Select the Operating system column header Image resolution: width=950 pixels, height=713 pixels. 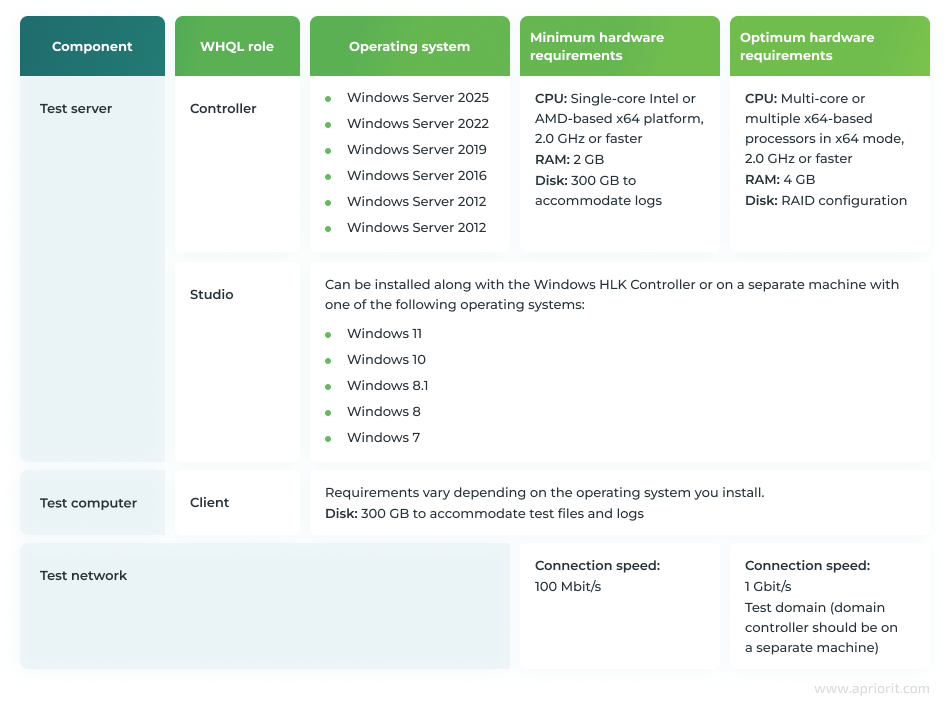pyautogui.click(x=409, y=46)
